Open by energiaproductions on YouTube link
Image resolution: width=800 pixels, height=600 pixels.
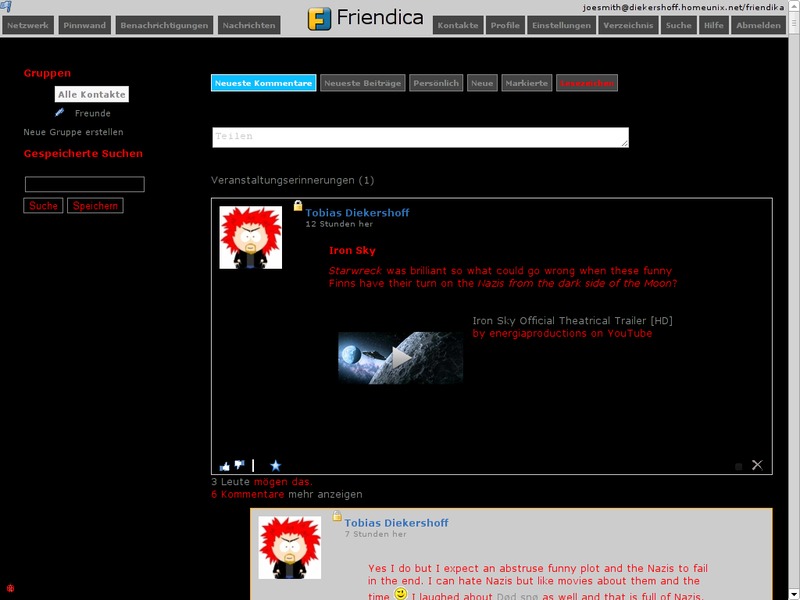[x=562, y=333]
